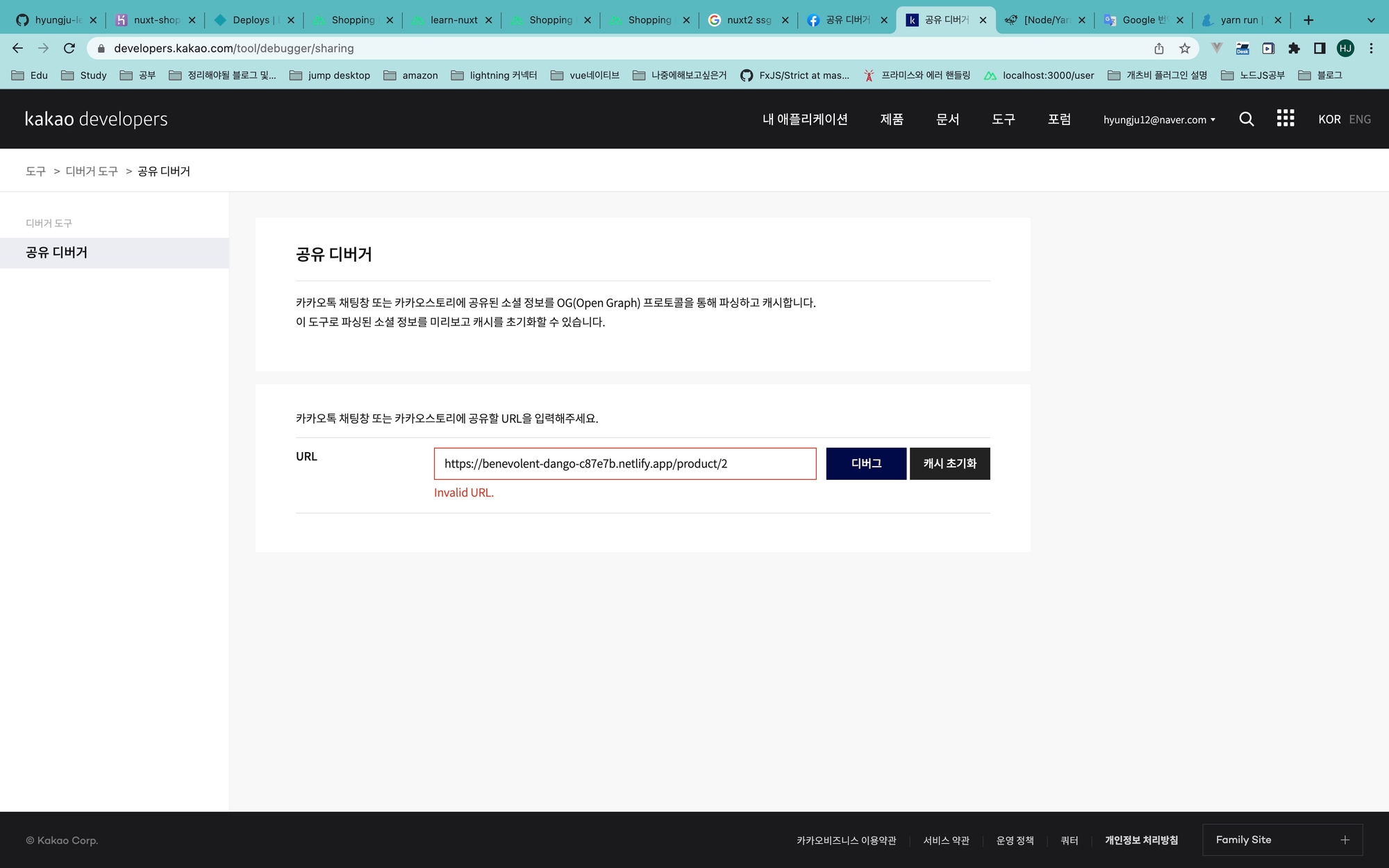Click the Vue devtools extension icon
The width and height of the screenshot is (1389, 868).
click(1217, 48)
